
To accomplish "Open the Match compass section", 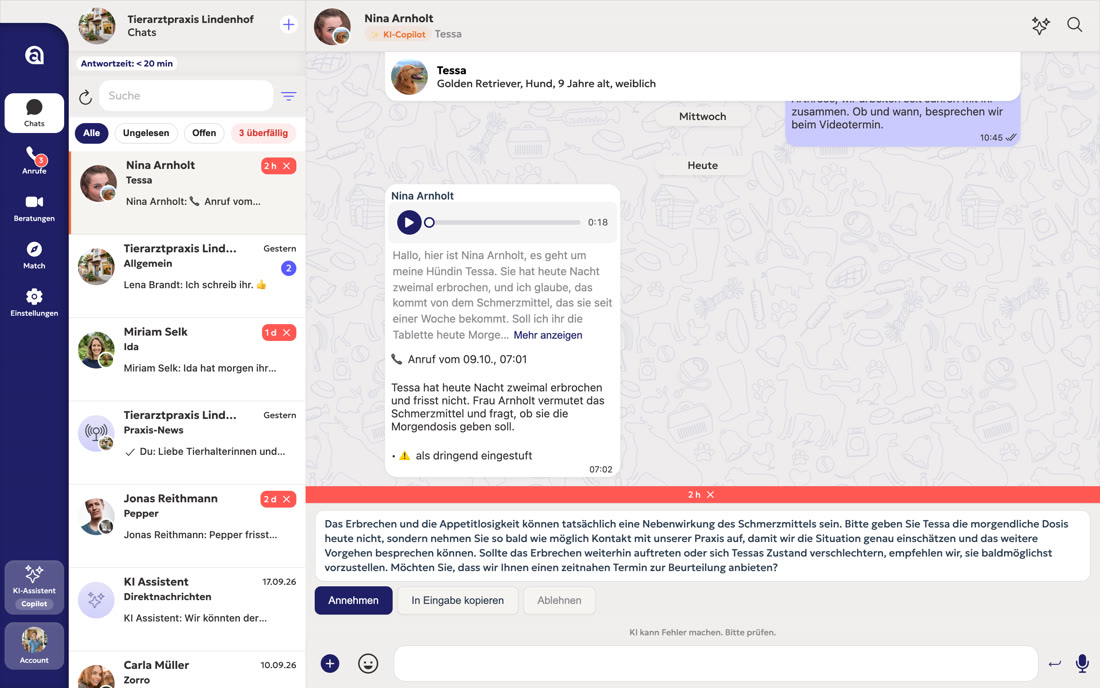I will coord(34,255).
